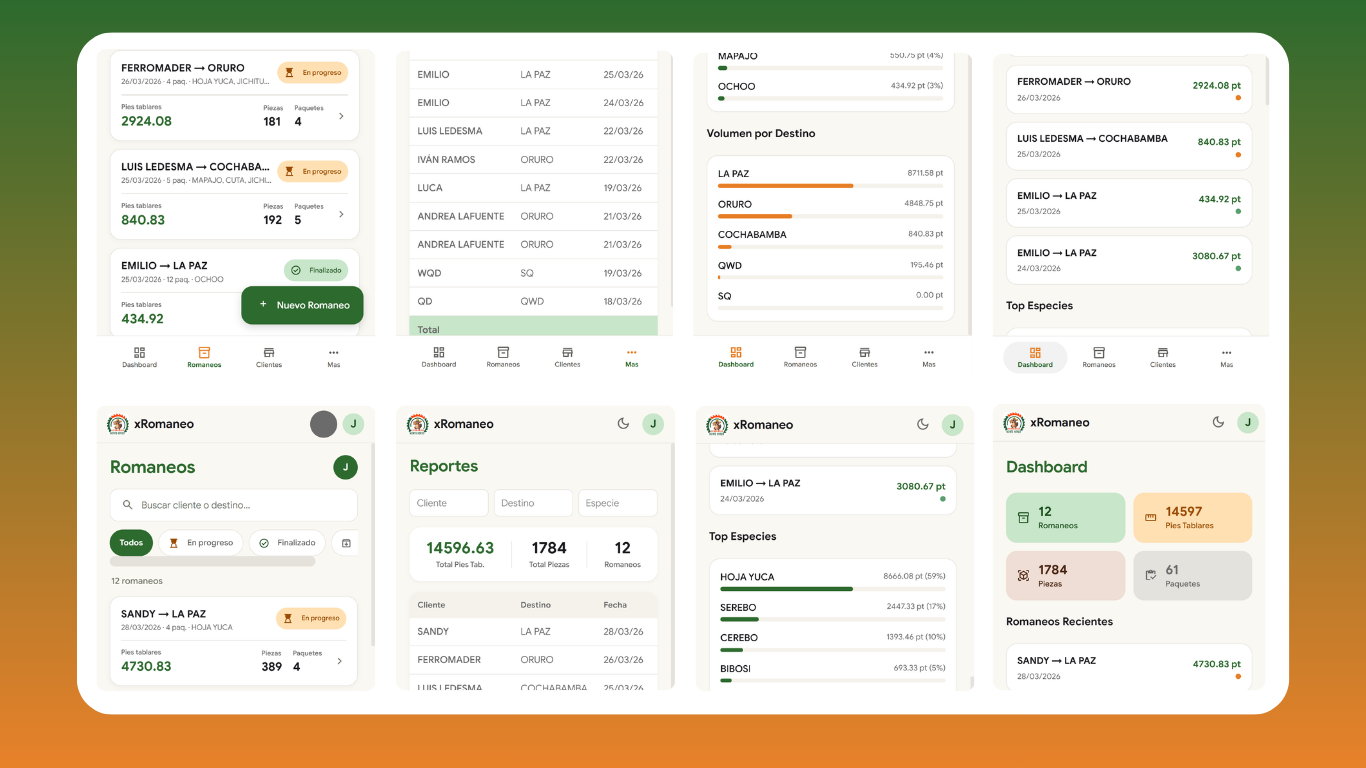Click the orange three-dot Mas icon
Image resolution: width=1366 pixels, height=768 pixels.
pyautogui.click(x=631, y=353)
